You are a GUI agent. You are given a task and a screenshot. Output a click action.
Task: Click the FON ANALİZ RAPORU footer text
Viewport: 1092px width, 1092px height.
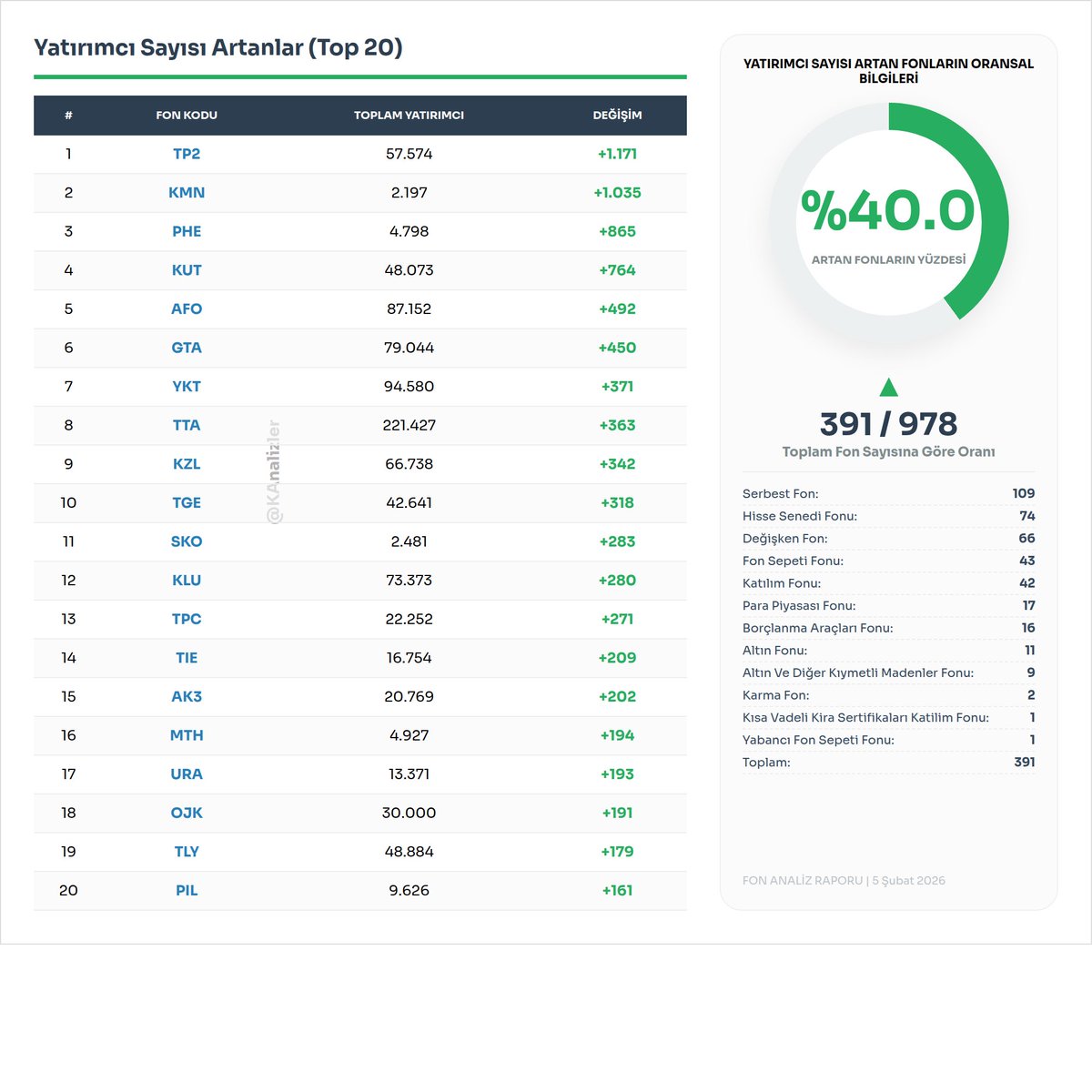[844, 881]
